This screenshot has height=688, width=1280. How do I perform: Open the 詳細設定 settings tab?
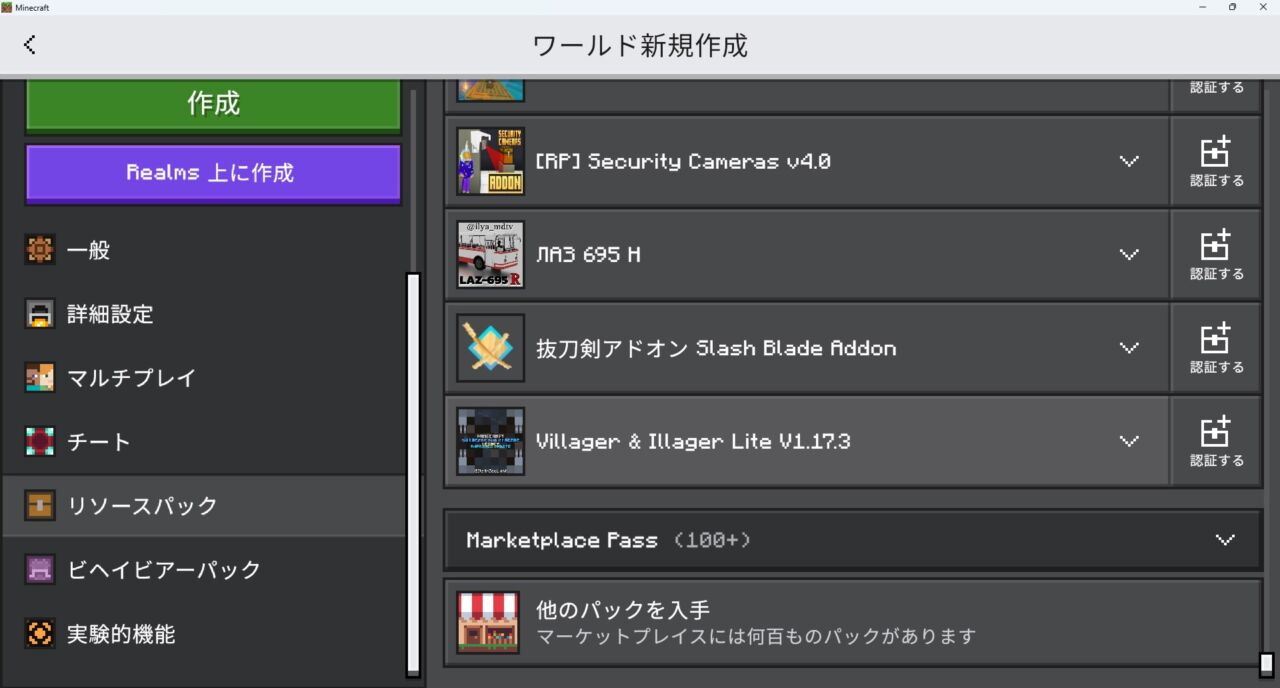(204, 314)
